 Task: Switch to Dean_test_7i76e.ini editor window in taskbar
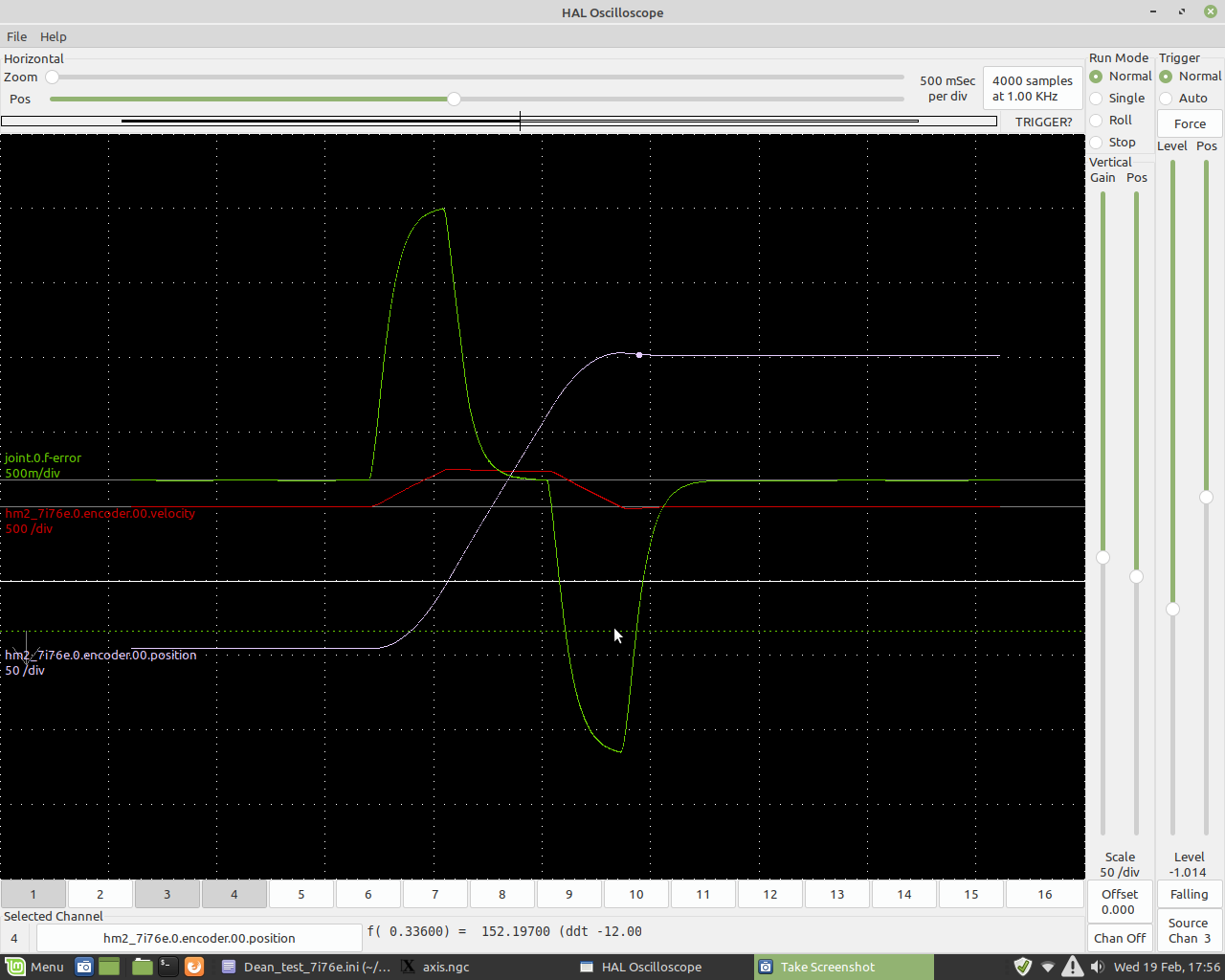[306, 967]
